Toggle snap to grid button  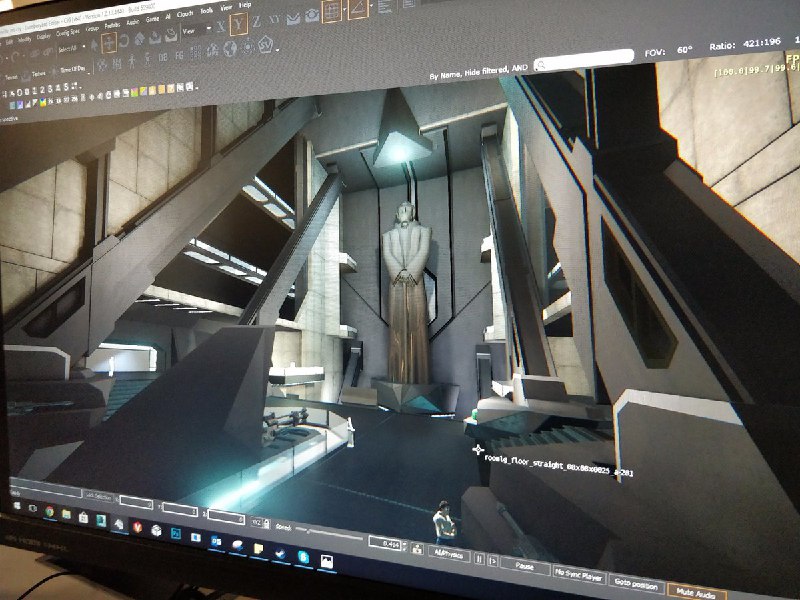[x=332, y=11]
